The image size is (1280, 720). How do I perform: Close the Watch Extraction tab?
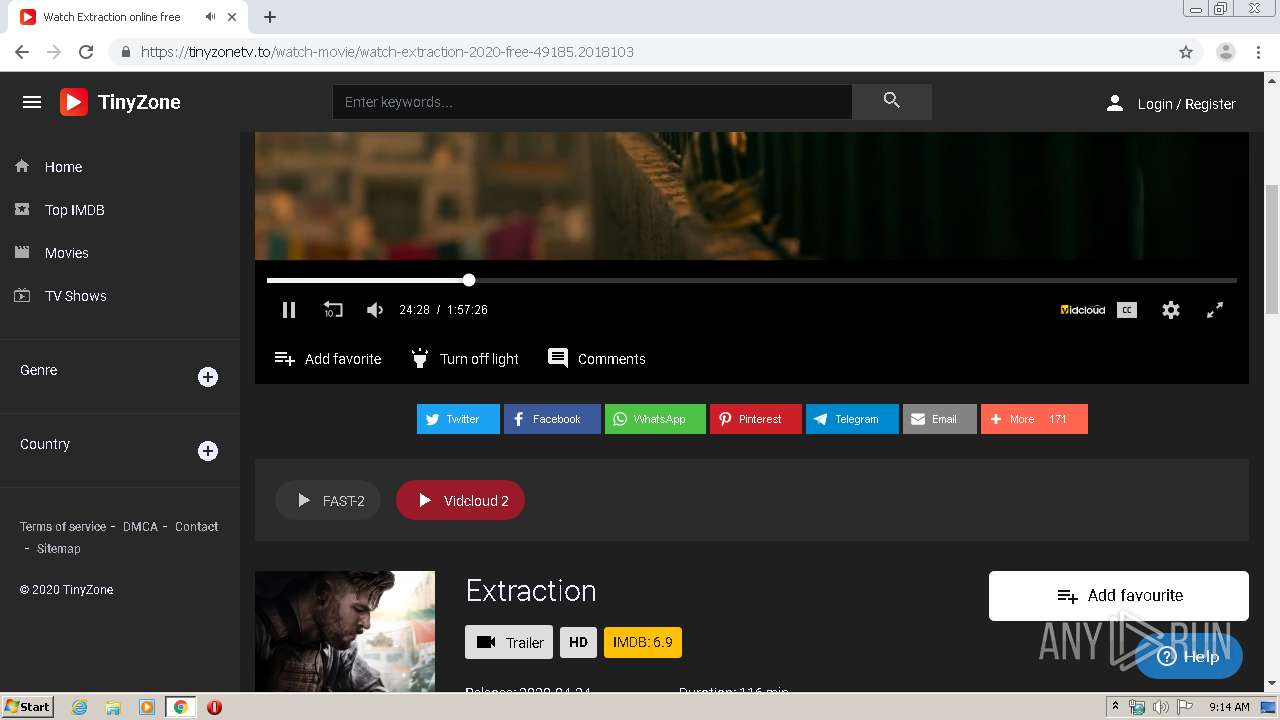click(x=234, y=17)
